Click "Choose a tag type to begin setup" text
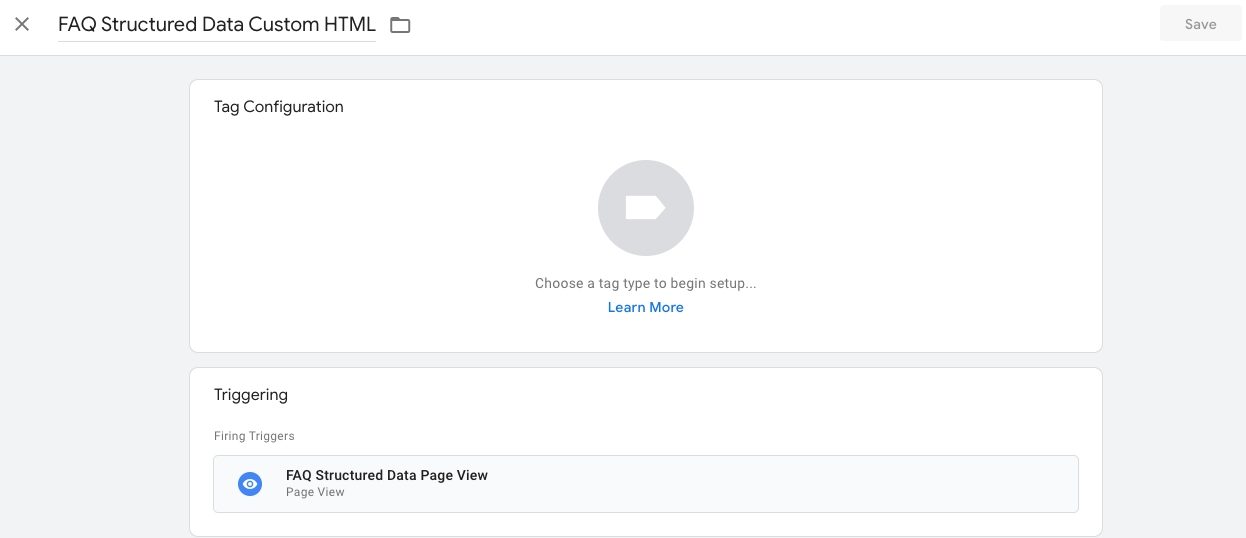 [645, 283]
